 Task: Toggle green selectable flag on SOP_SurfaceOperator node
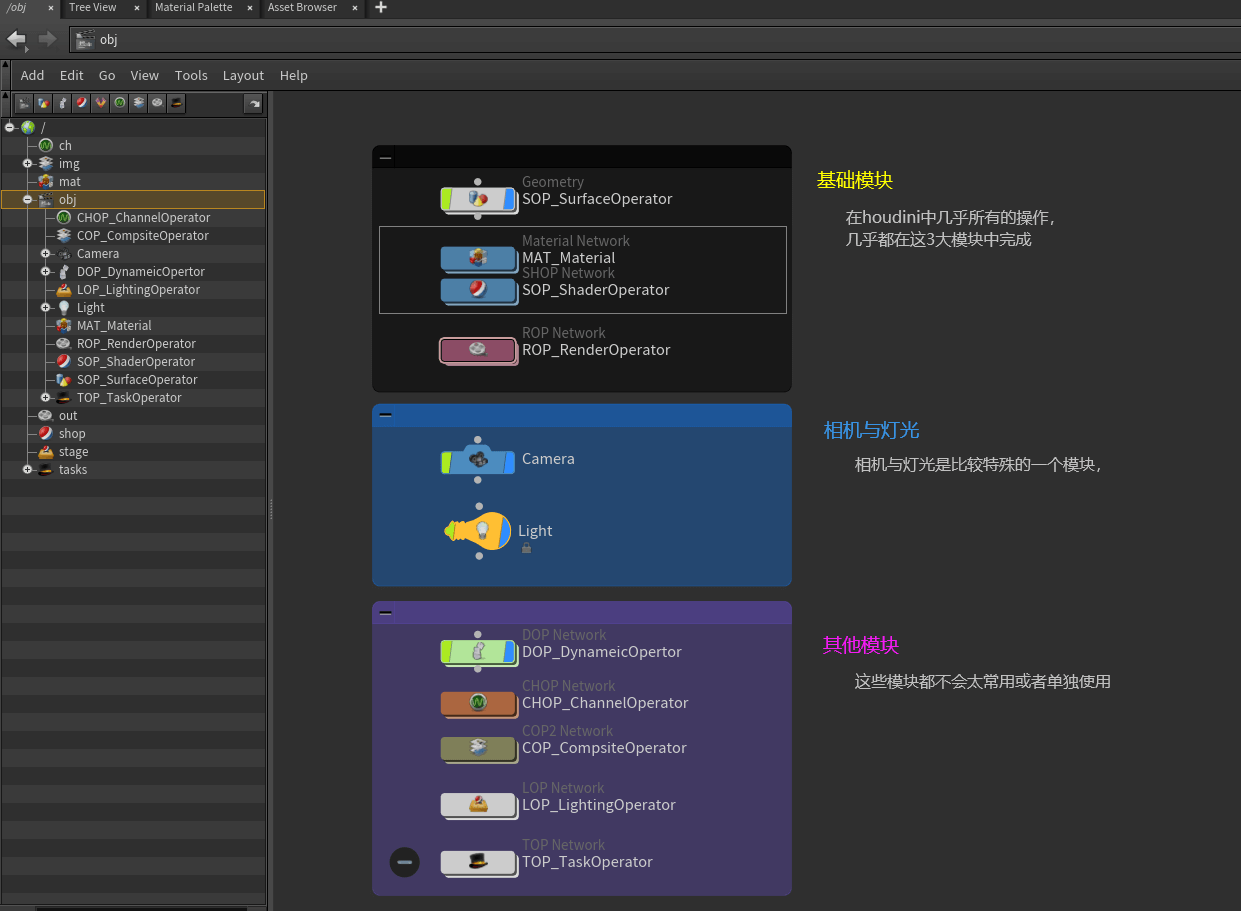pos(447,199)
